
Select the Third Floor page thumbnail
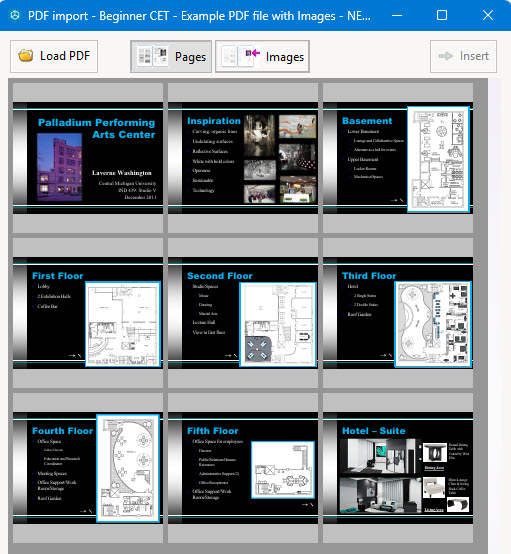398,313
